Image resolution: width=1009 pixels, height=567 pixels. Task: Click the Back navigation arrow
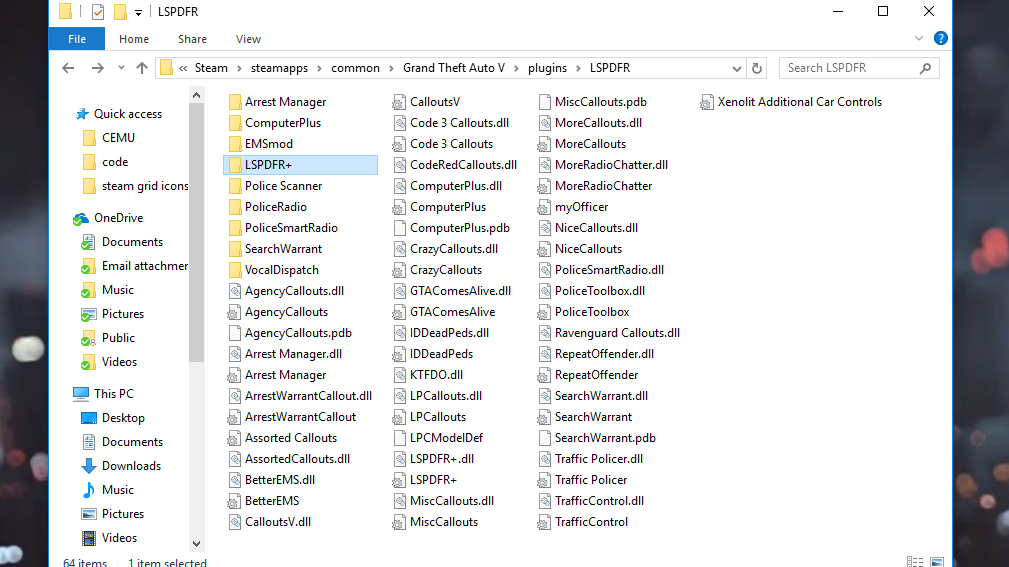[x=68, y=68]
